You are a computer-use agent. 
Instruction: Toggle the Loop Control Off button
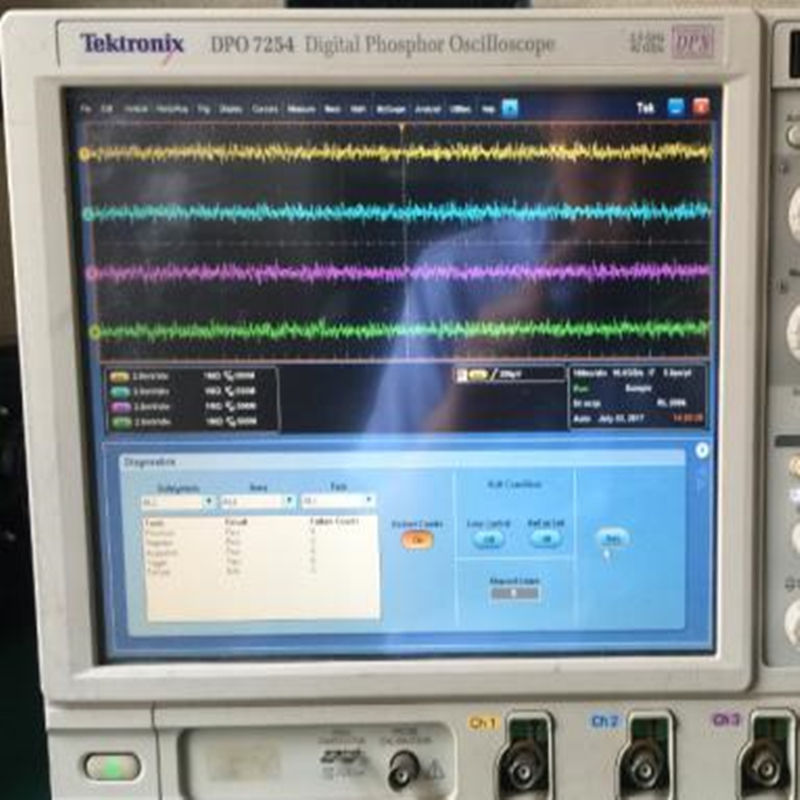pyautogui.click(x=488, y=539)
